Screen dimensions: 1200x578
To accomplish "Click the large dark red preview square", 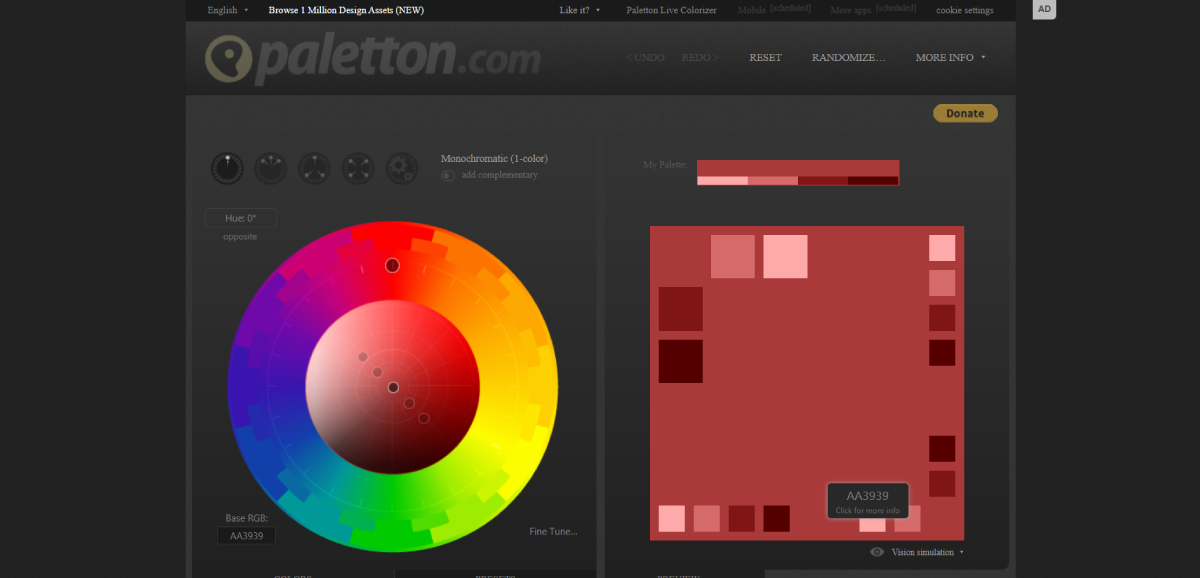I will [x=680, y=309].
